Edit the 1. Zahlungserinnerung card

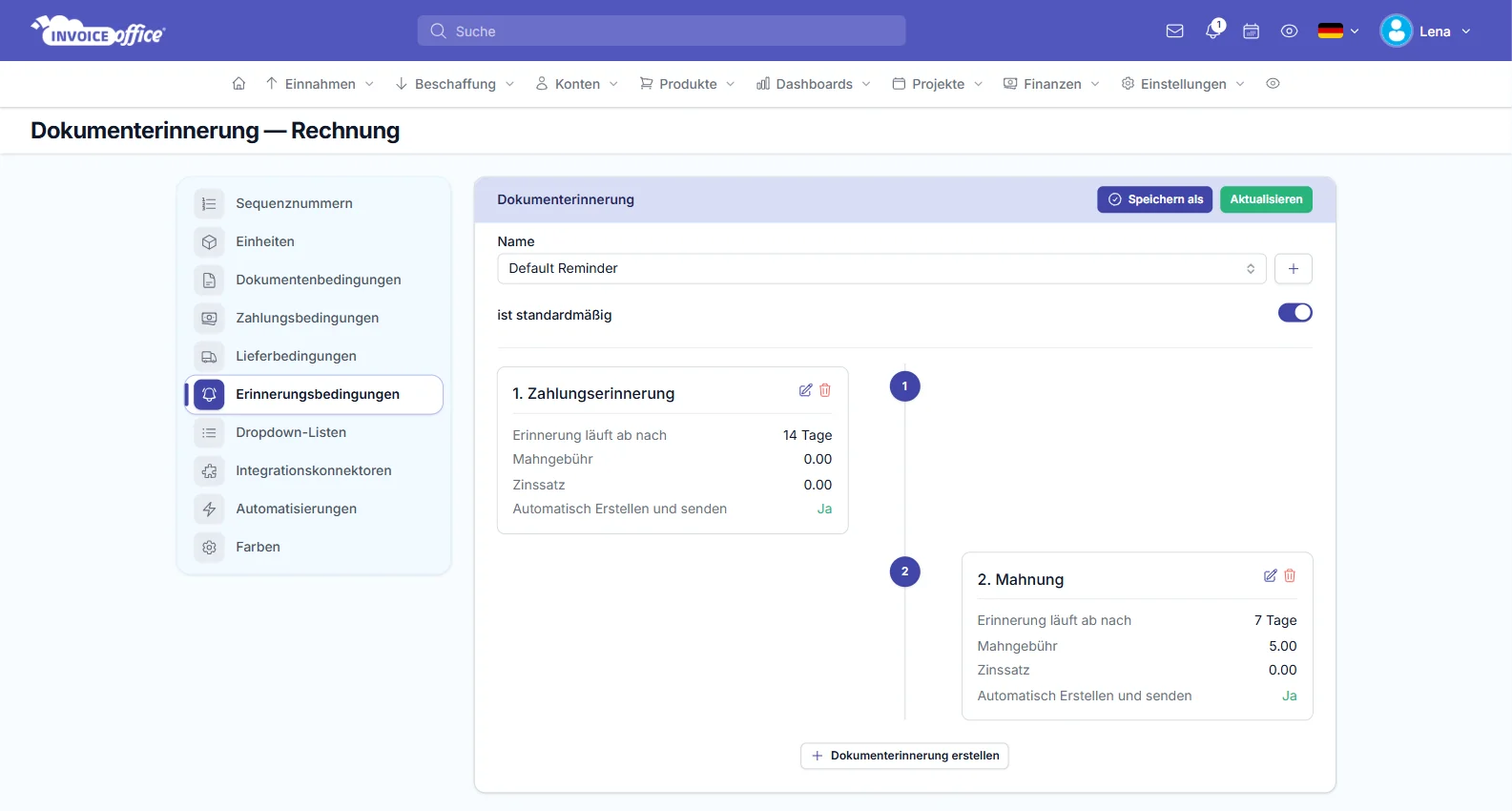pyautogui.click(x=805, y=390)
